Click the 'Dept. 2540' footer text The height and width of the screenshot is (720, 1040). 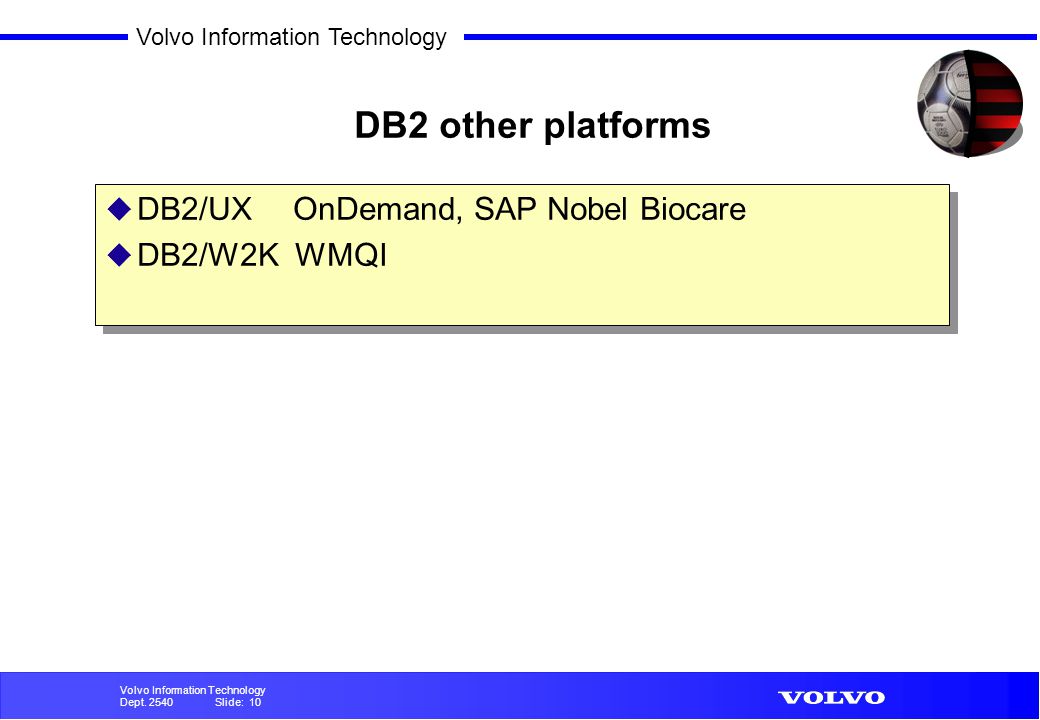point(146,702)
